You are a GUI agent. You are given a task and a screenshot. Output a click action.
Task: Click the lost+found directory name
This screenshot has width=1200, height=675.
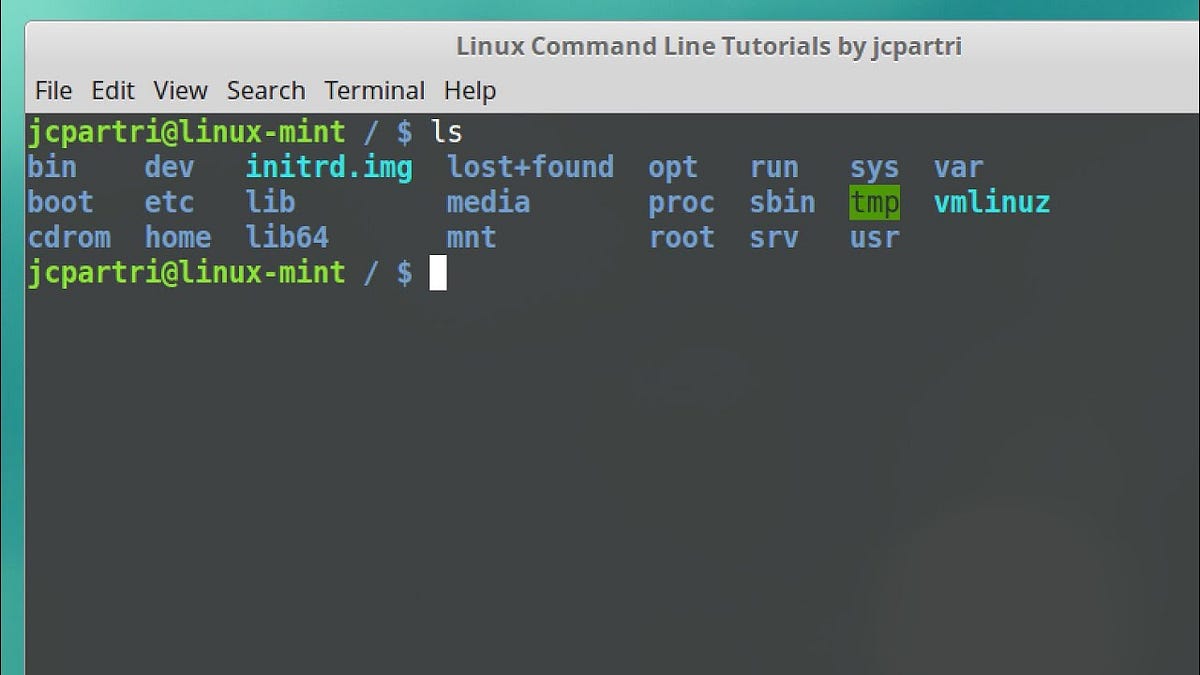[531, 167]
